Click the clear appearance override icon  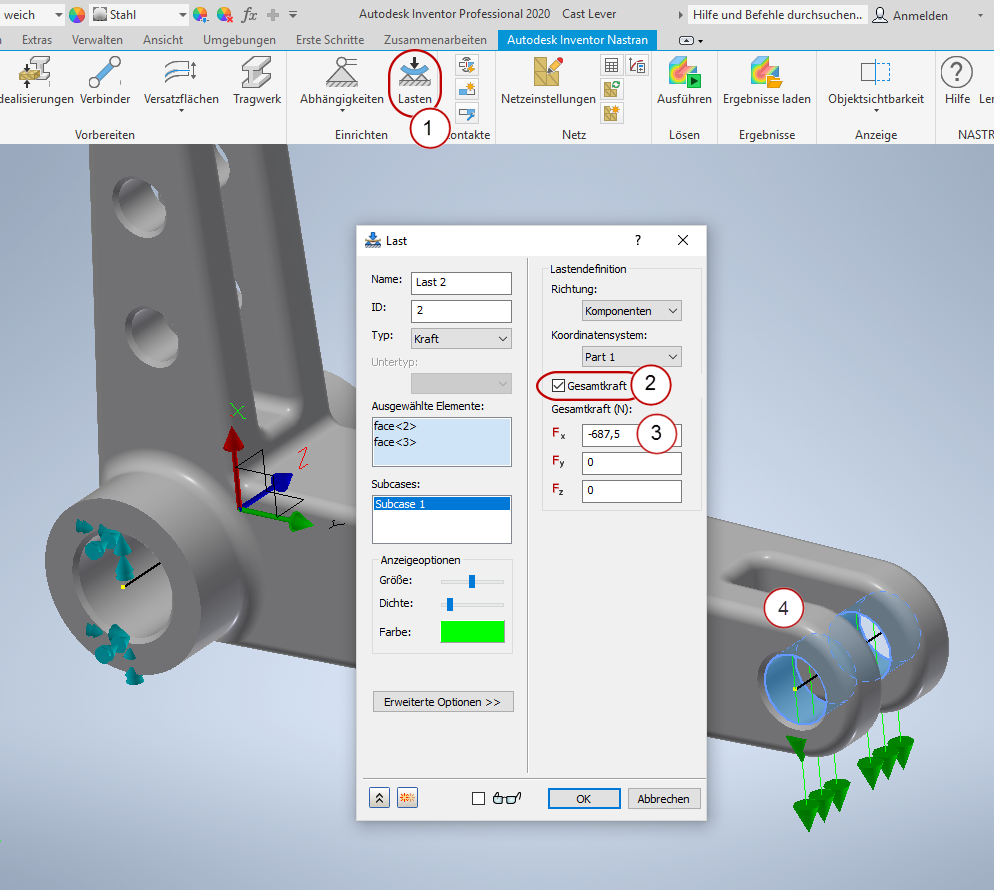pos(224,15)
